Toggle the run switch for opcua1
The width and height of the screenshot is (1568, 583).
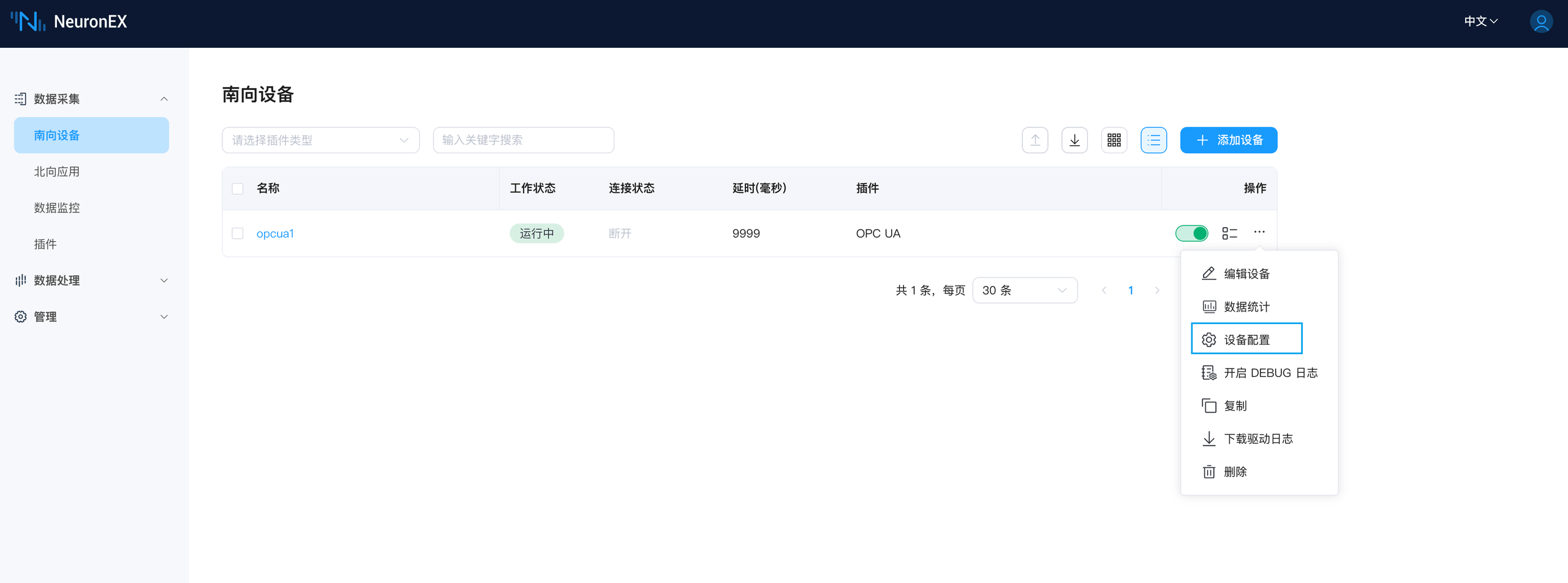tap(1191, 233)
